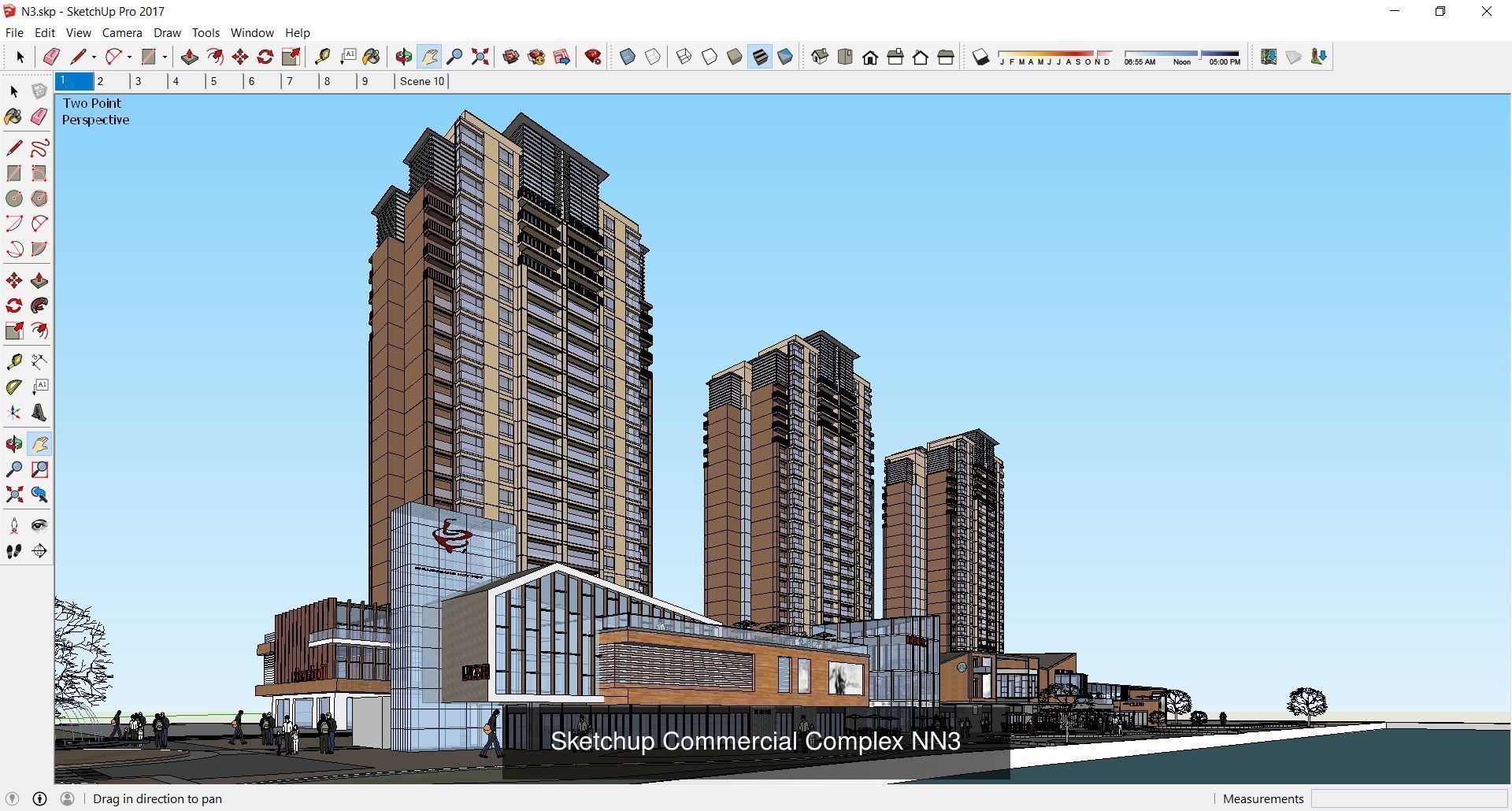Enable Wireframe face style

tap(684, 57)
